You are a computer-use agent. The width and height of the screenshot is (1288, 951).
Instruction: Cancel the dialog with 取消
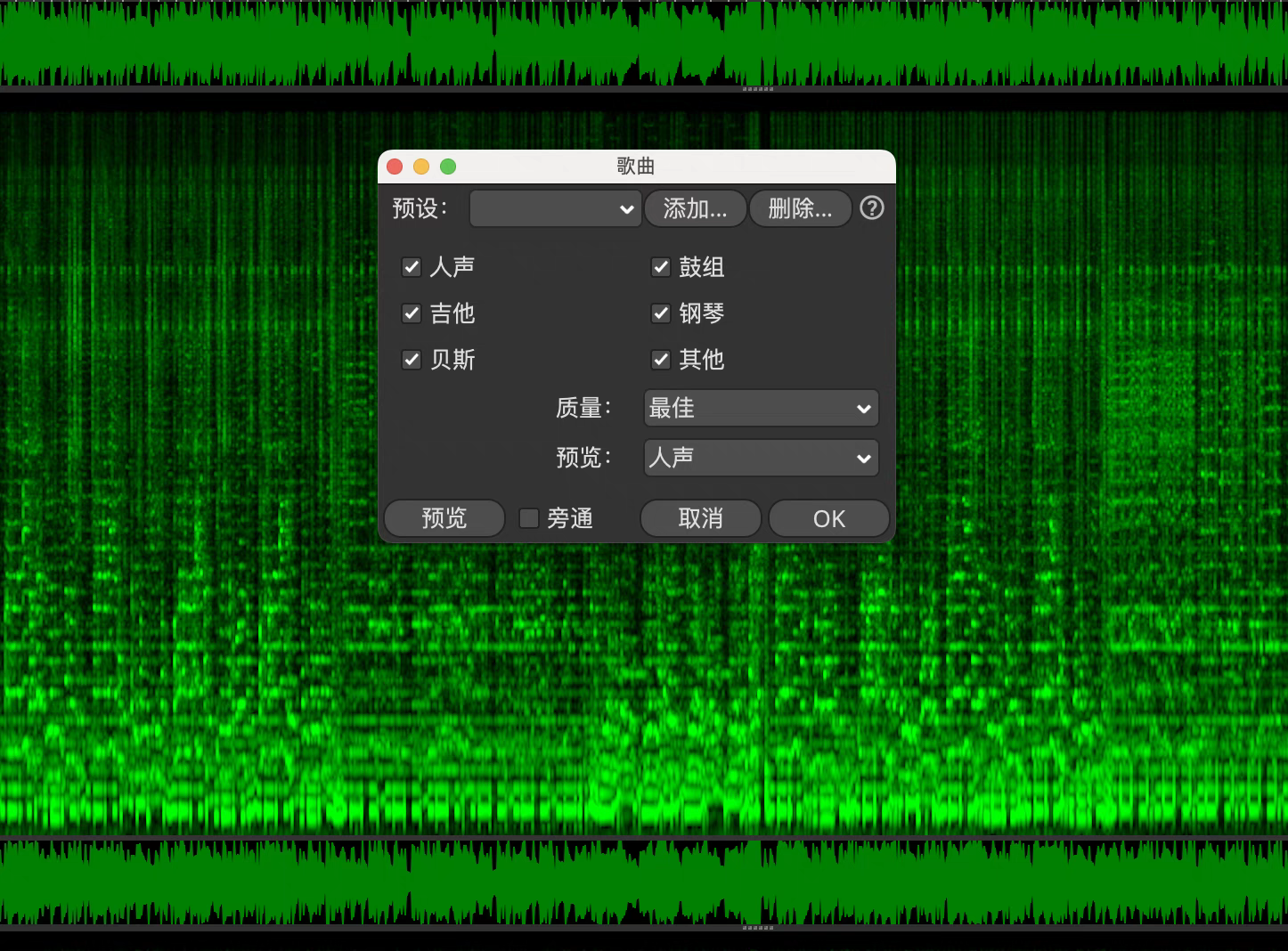point(700,518)
